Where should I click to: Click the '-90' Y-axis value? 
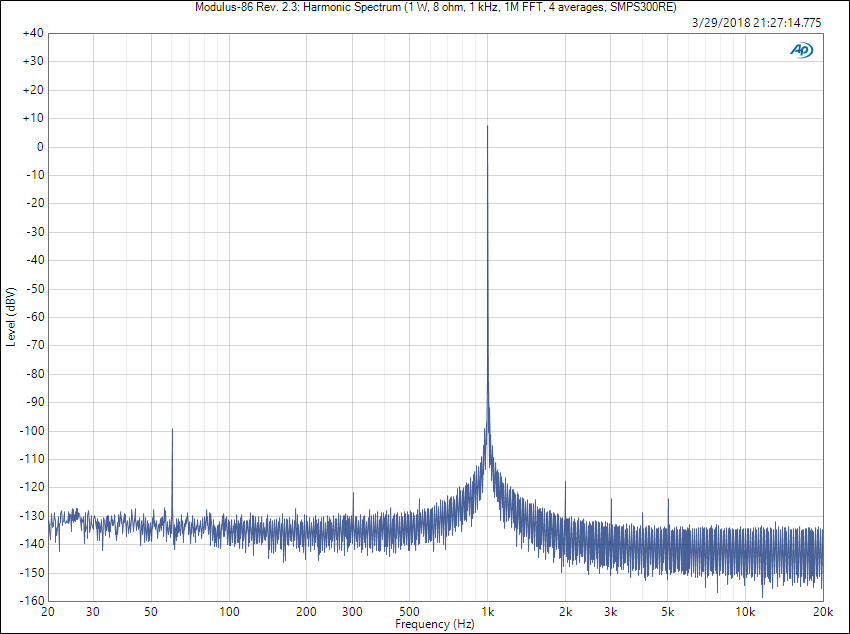tap(35, 403)
